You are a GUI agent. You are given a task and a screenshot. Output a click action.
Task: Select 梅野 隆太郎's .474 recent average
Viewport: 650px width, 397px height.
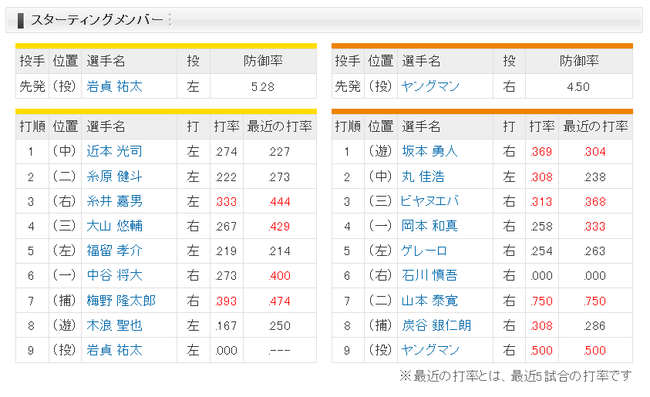coord(279,301)
